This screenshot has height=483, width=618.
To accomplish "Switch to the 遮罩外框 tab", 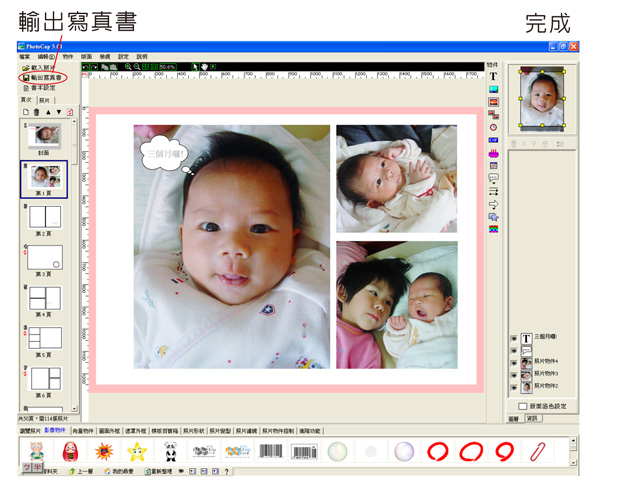I will pyautogui.click(x=136, y=431).
